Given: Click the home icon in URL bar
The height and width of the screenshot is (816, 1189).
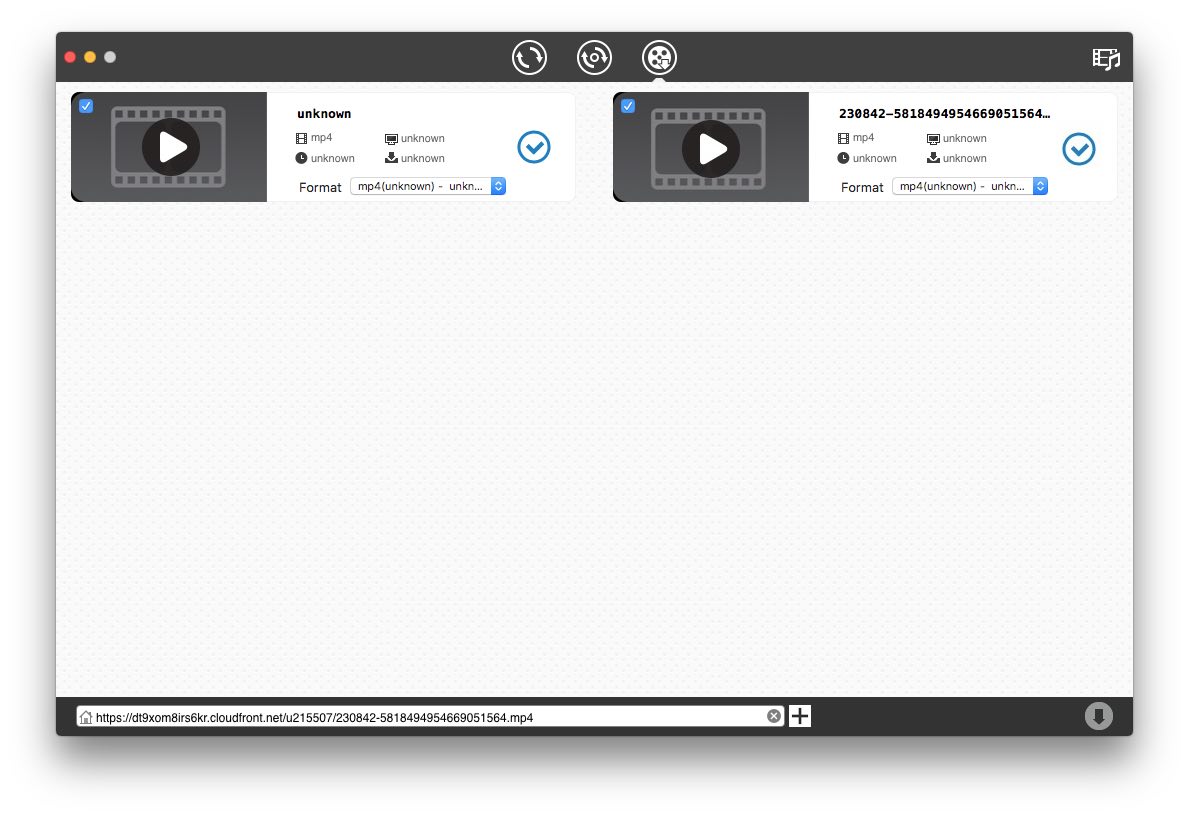Looking at the screenshot, I should (86, 717).
